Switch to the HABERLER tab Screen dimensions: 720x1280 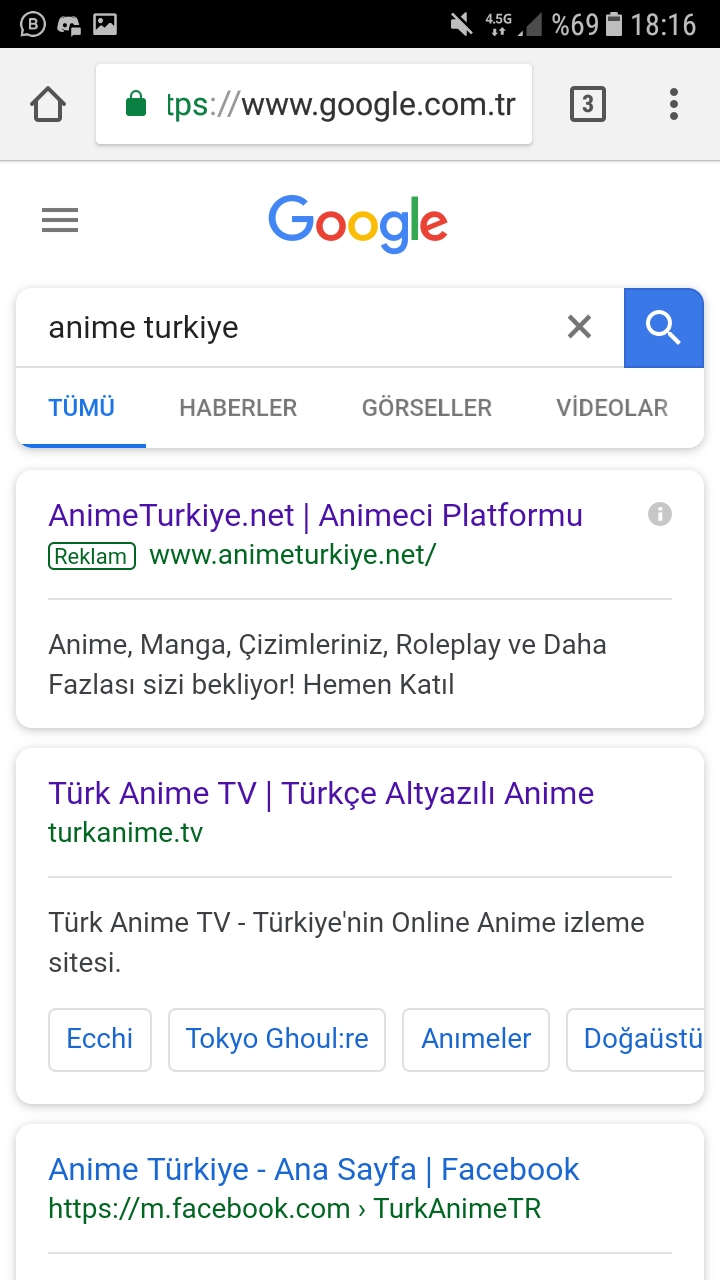coord(238,408)
